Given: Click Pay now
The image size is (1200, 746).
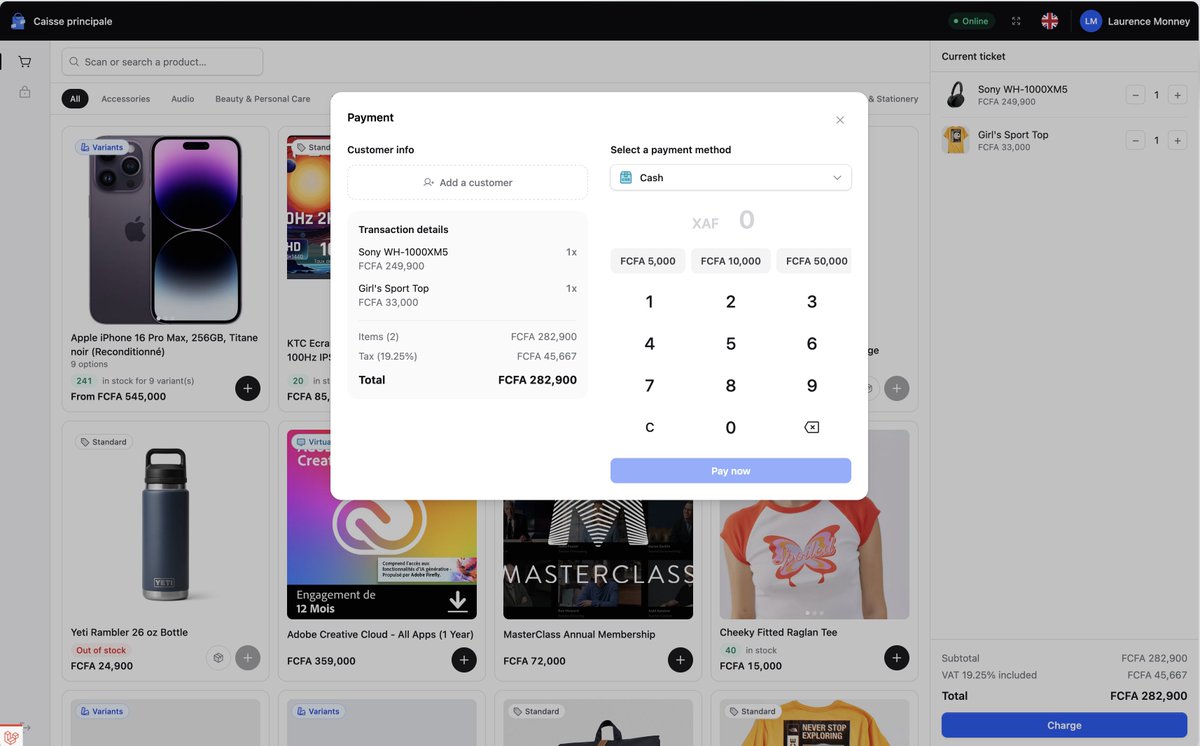Looking at the screenshot, I should (731, 471).
